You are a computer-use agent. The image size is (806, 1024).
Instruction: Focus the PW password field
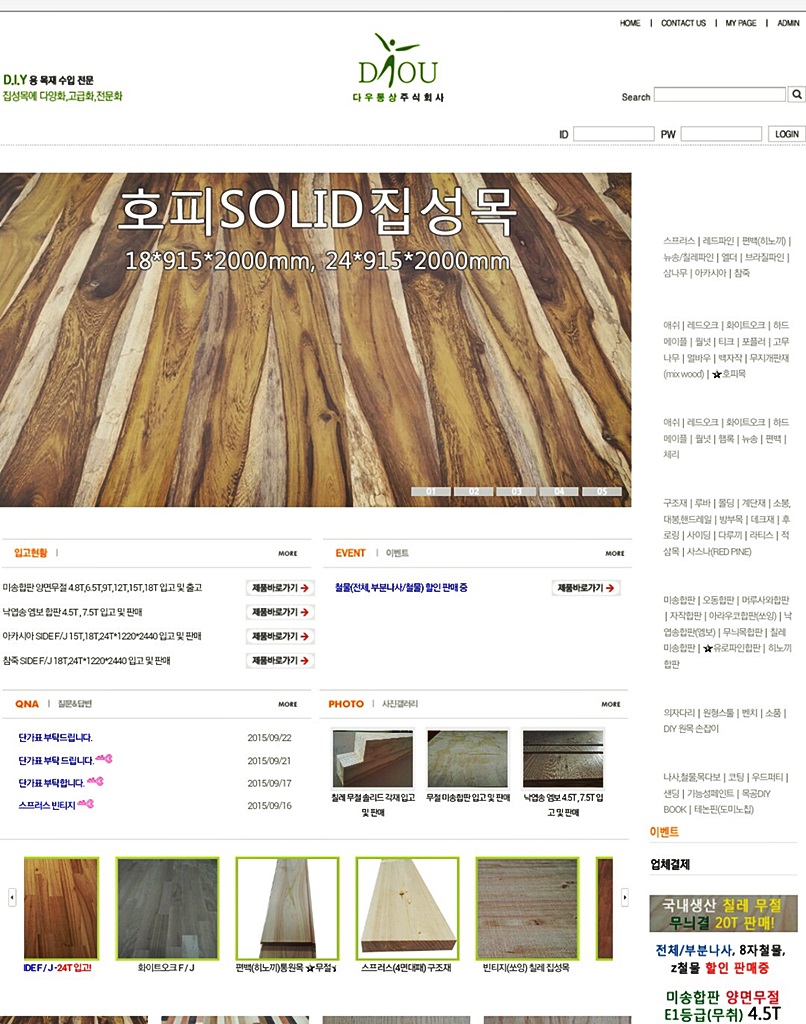point(721,134)
